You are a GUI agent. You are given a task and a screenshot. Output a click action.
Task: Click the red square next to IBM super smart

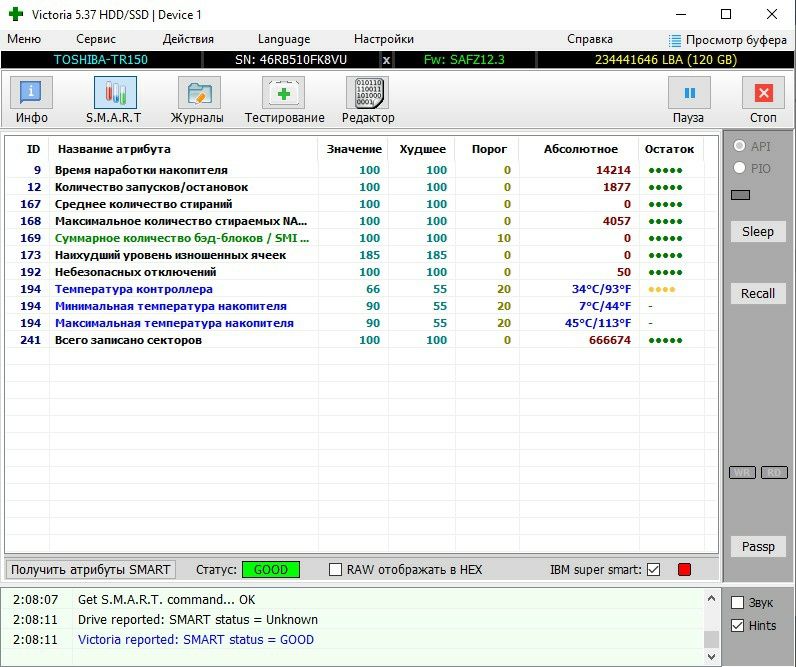point(684,570)
